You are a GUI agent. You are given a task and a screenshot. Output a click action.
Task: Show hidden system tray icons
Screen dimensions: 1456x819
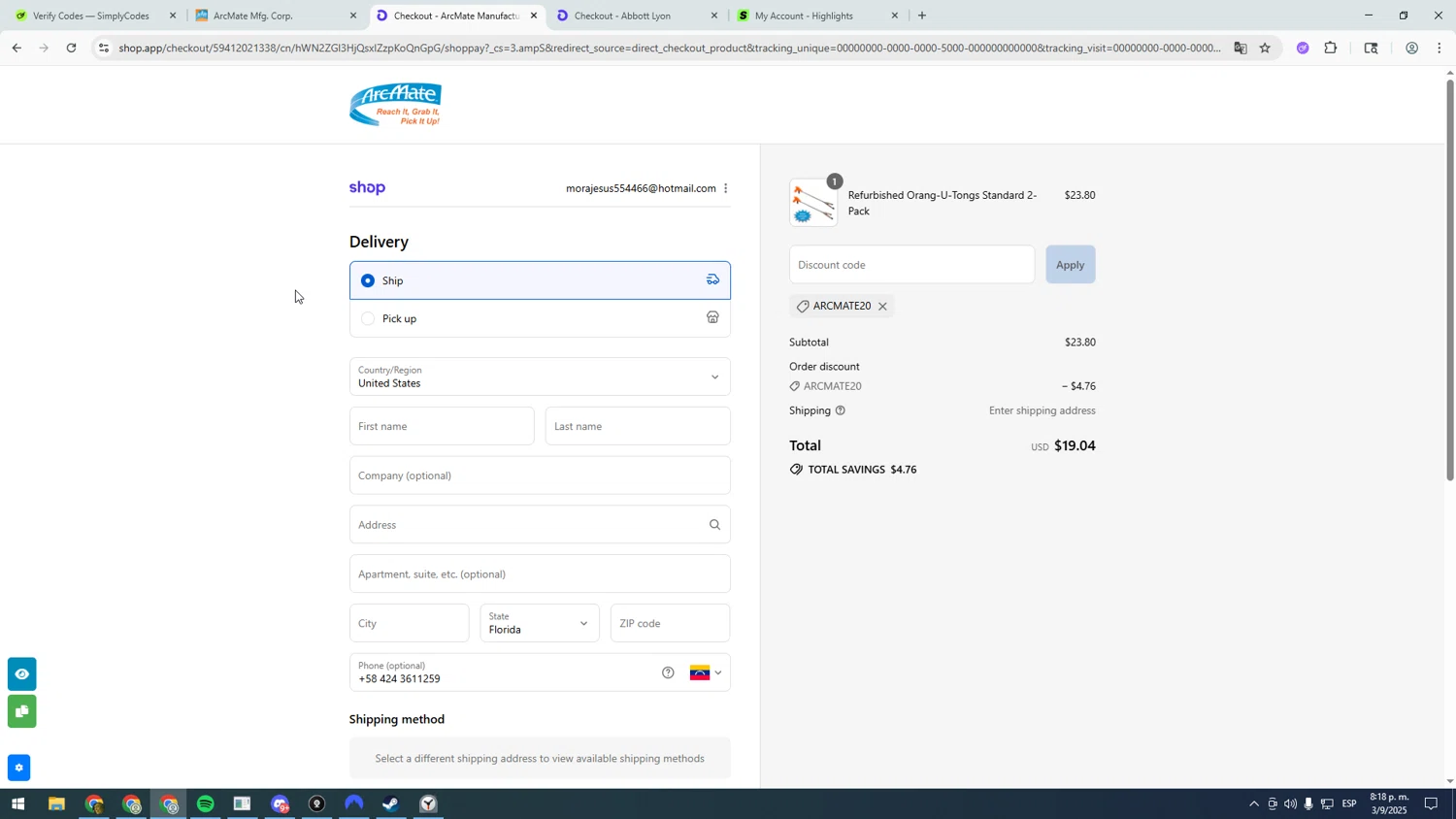click(1253, 804)
